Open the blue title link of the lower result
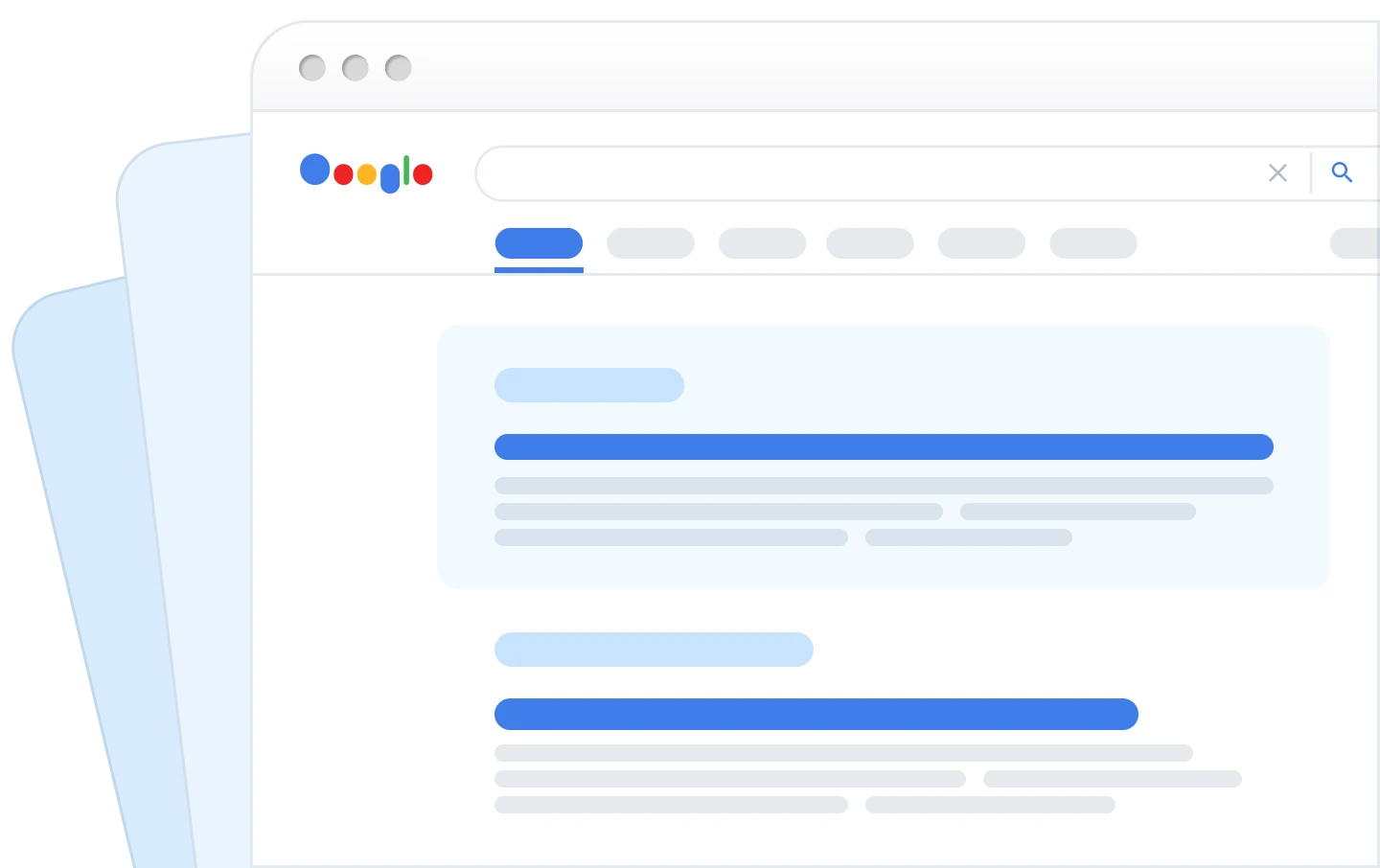The width and height of the screenshot is (1380, 868). pos(816,715)
